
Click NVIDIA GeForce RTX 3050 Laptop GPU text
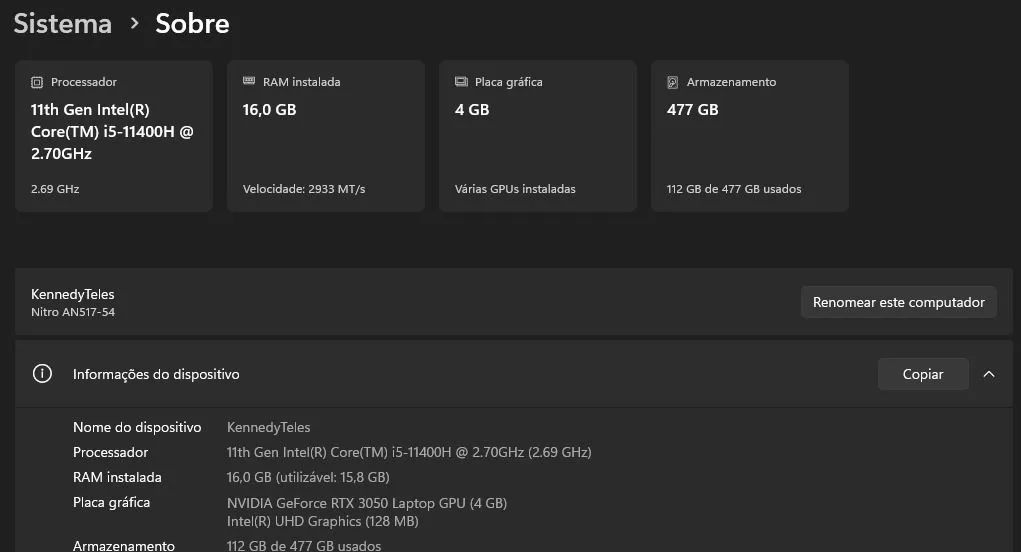[367, 503]
